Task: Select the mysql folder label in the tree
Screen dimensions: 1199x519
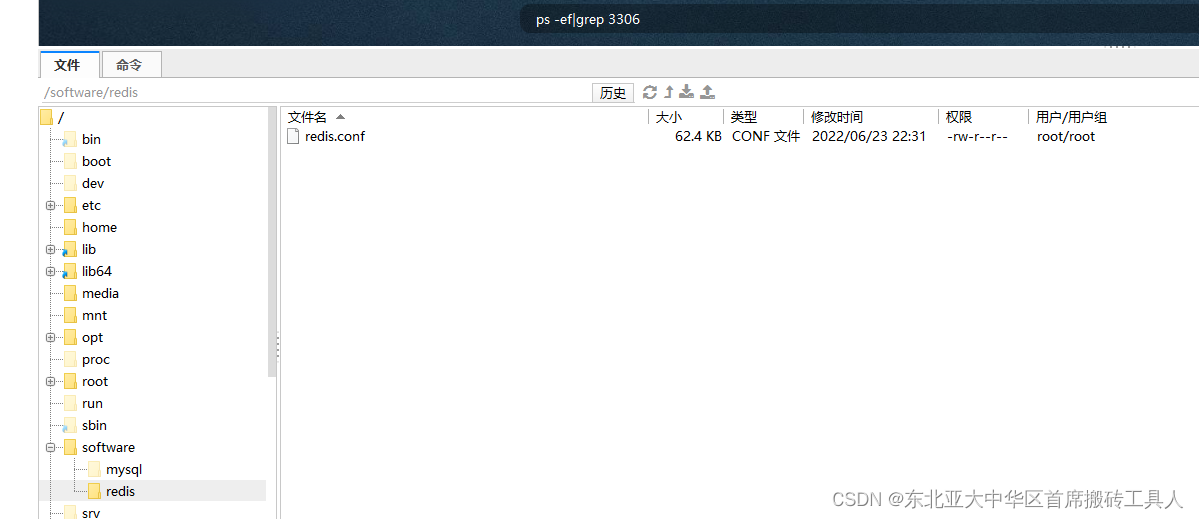Action: pos(124,469)
